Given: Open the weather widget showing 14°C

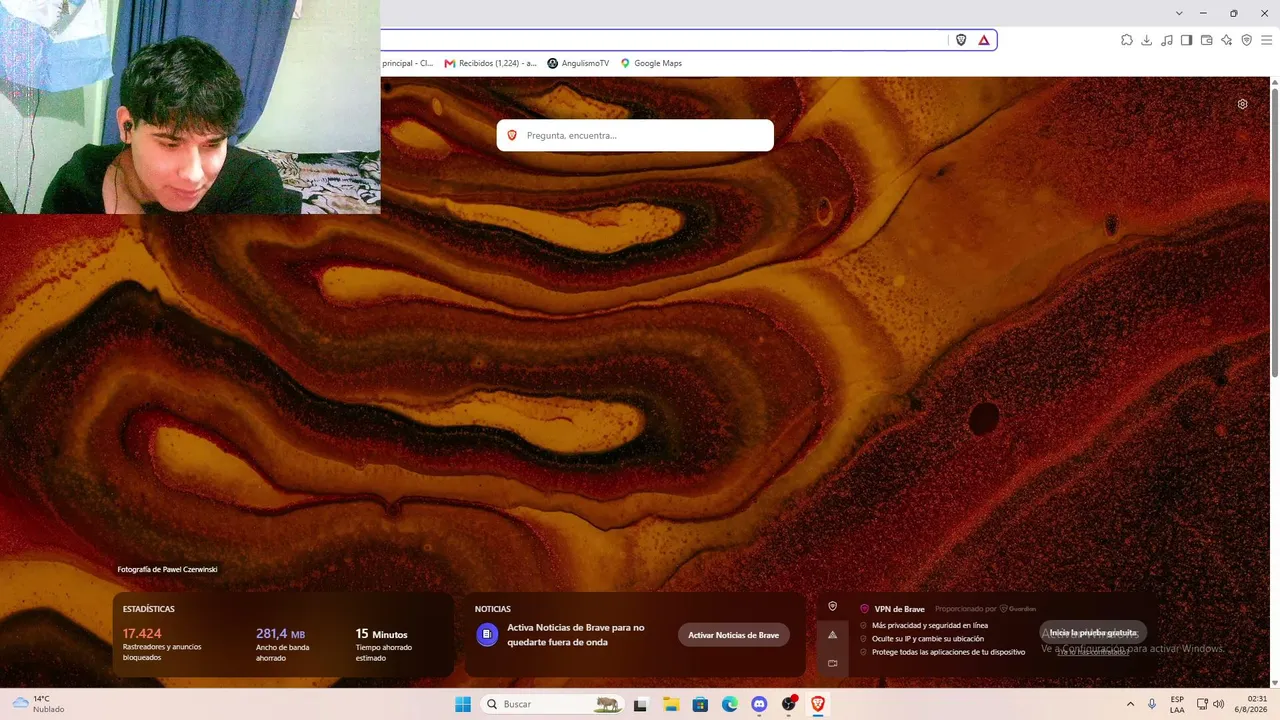Looking at the screenshot, I should pyautogui.click(x=38, y=704).
